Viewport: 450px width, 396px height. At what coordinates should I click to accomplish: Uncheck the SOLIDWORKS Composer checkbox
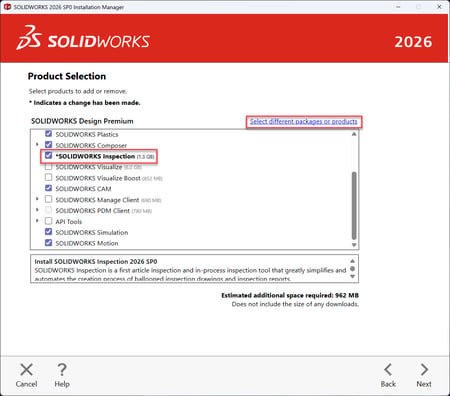(48, 145)
